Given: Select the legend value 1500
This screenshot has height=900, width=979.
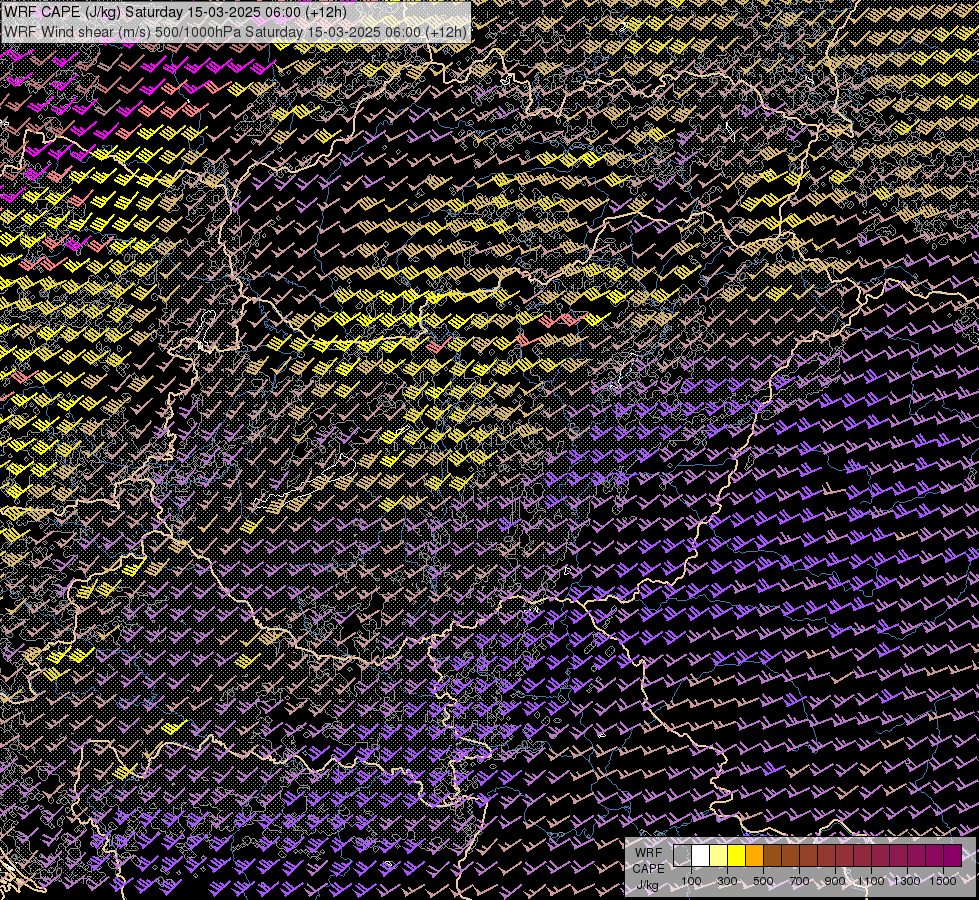Looking at the screenshot, I should (943, 881).
